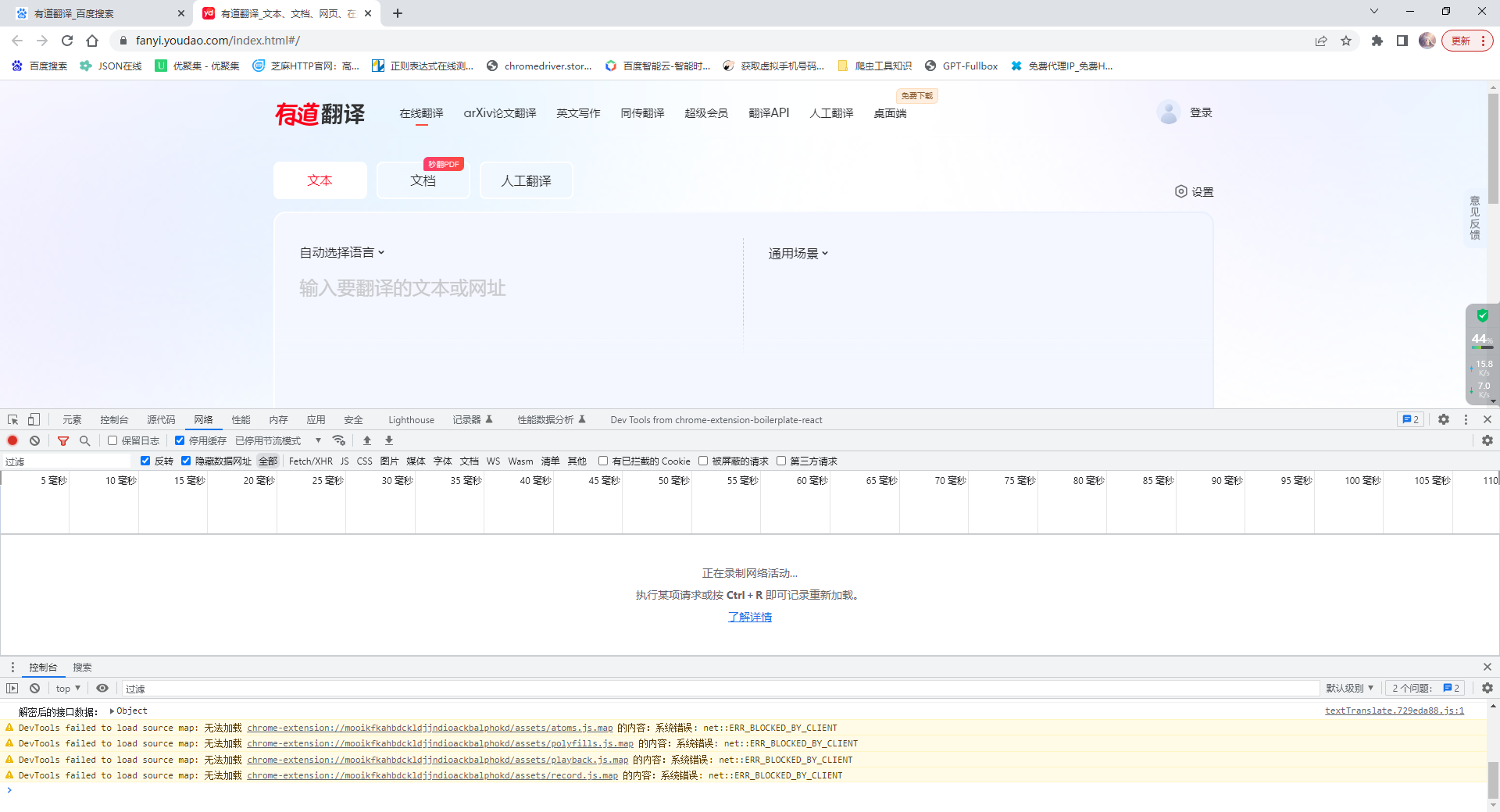This screenshot has width=1500, height=812.
Task: Select the 文档 document translation tab
Action: [x=423, y=180]
